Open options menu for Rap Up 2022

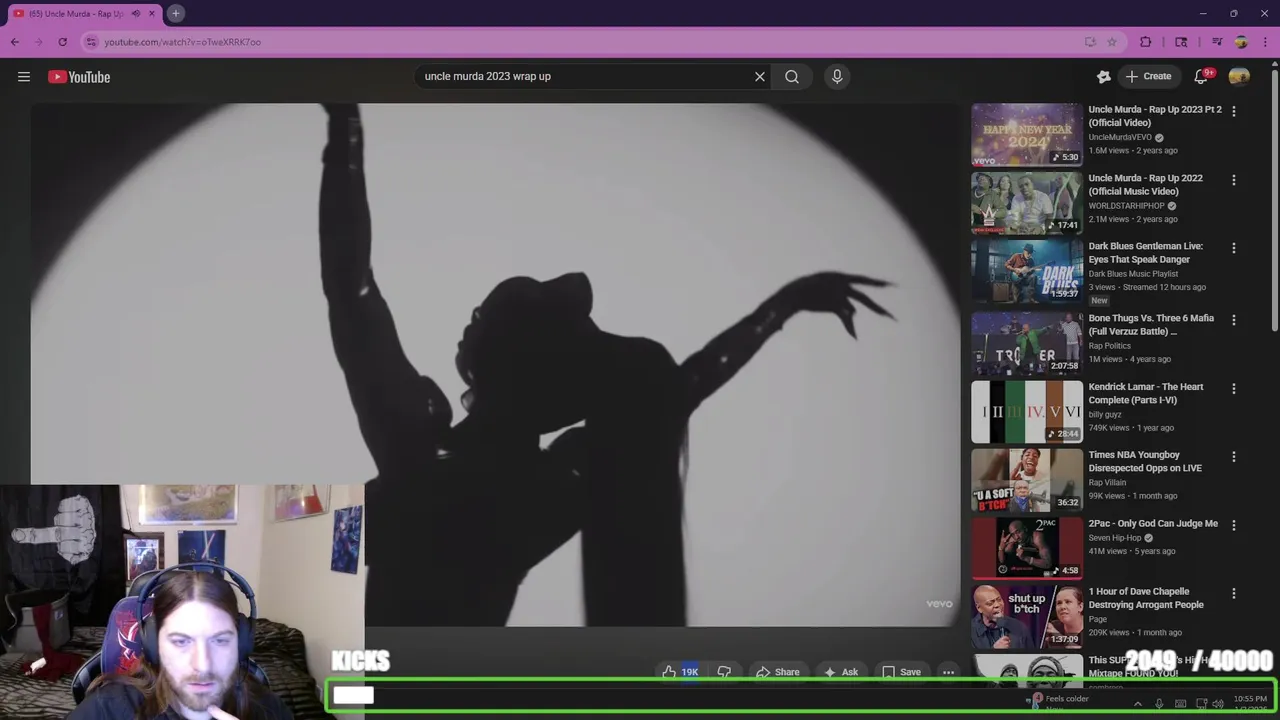click(1233, 180)
